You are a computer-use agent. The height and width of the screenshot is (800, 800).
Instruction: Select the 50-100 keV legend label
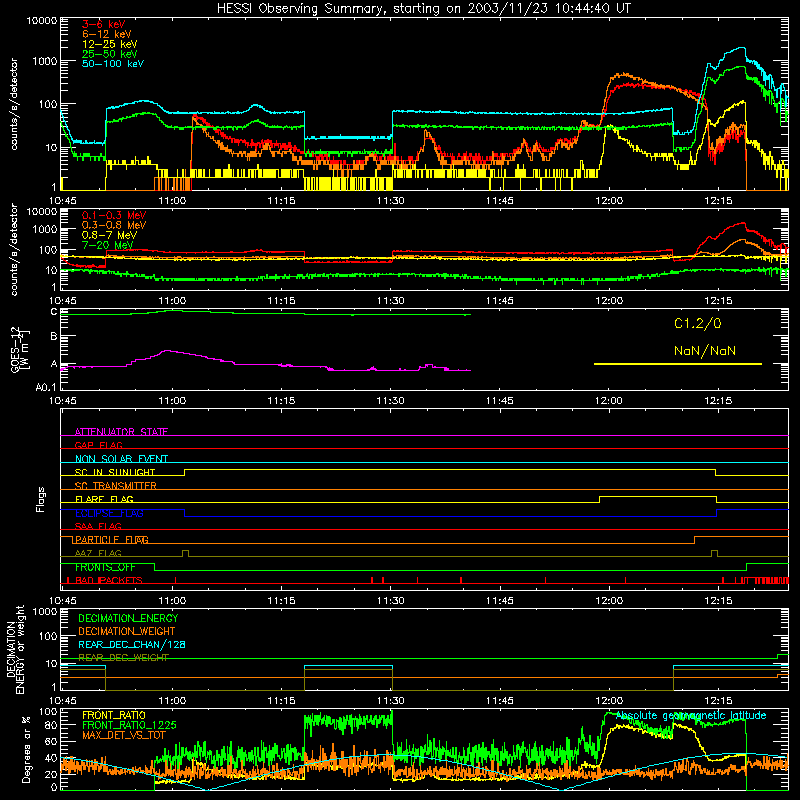tap(113, 64)
